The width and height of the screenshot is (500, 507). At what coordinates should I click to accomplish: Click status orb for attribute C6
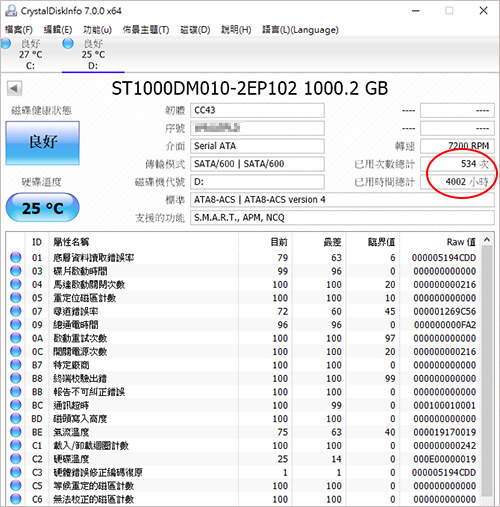tap(15, 499)
